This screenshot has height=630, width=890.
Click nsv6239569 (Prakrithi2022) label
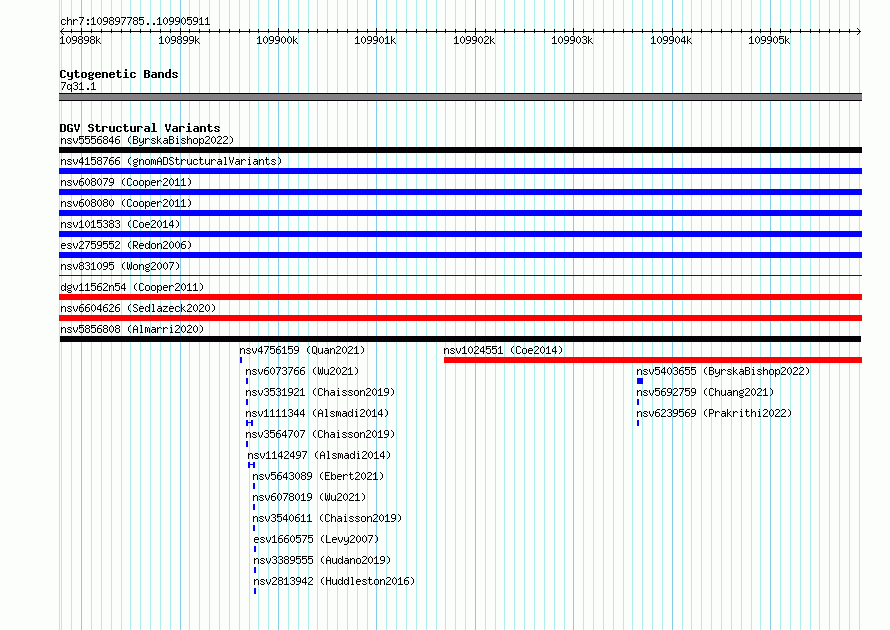tap(714, 413)
